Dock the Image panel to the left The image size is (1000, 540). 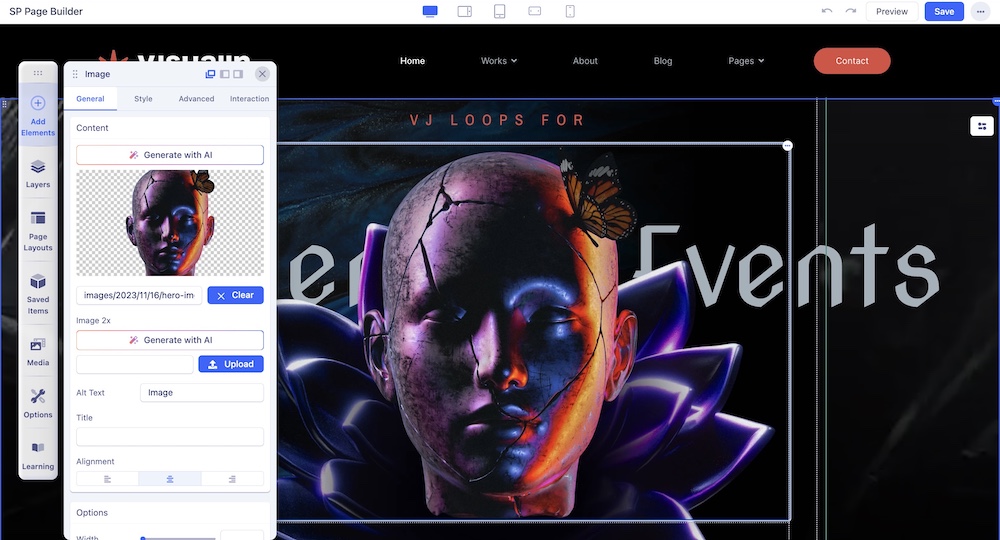coord(224,74)
